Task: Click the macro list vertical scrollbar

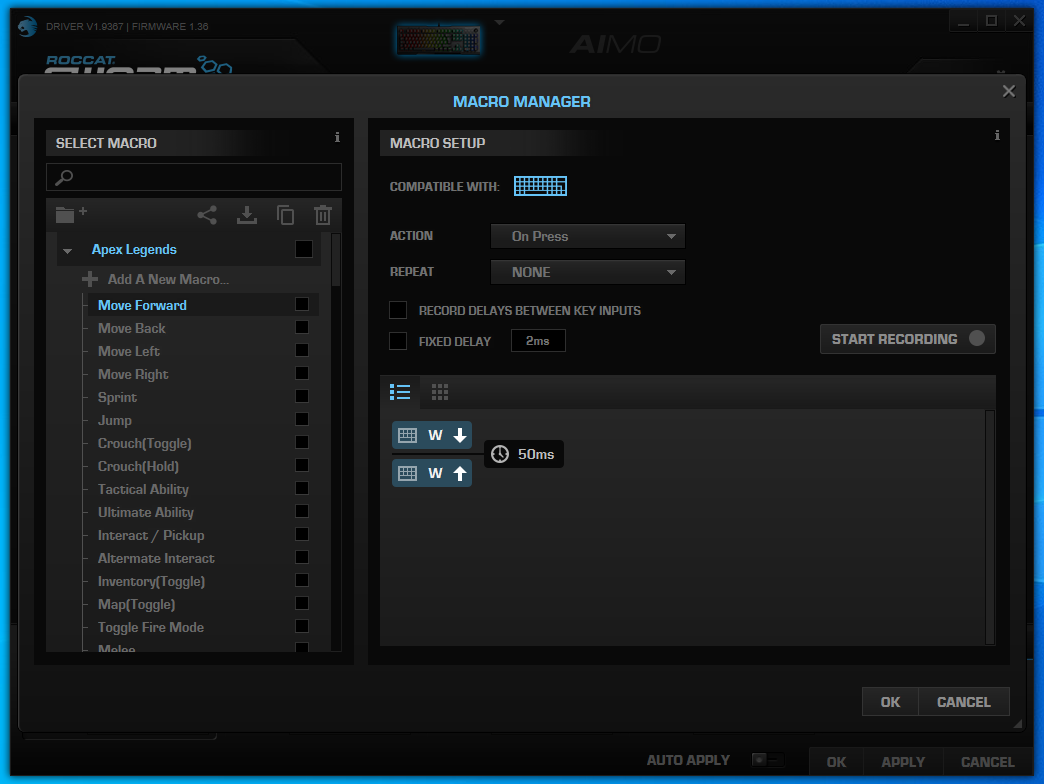Action: click(336, 260)
